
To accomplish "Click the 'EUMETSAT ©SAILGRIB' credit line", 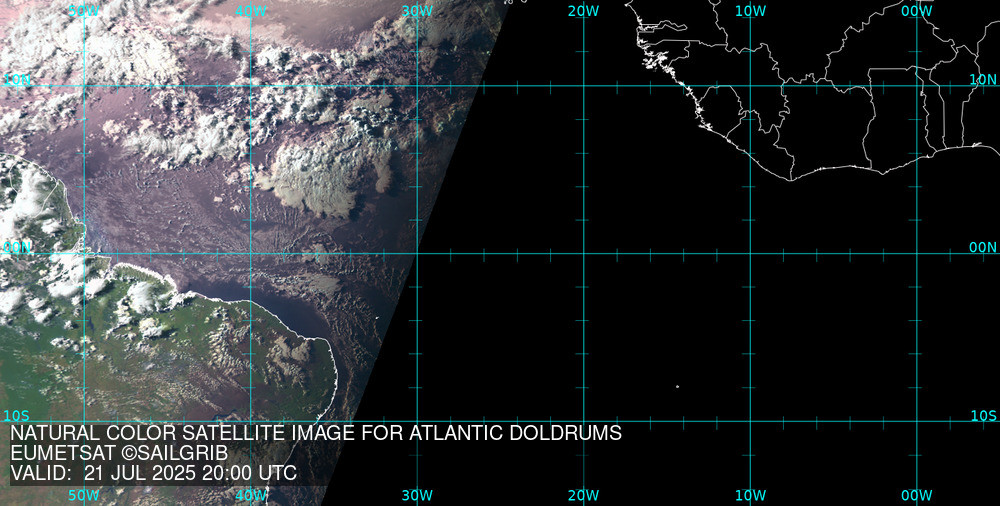I will tap(119, 453).
